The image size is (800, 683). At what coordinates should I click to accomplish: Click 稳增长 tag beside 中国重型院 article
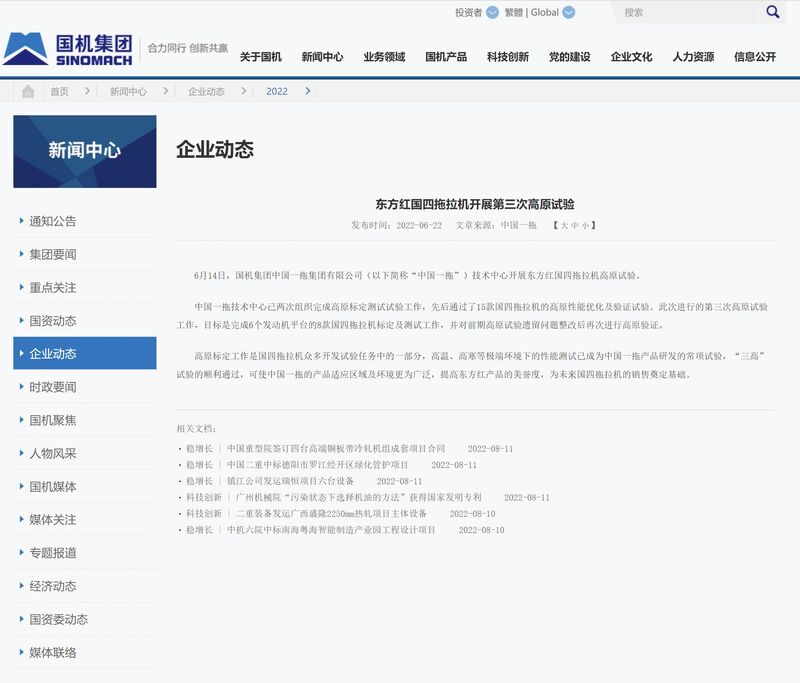tap(199, 448)
